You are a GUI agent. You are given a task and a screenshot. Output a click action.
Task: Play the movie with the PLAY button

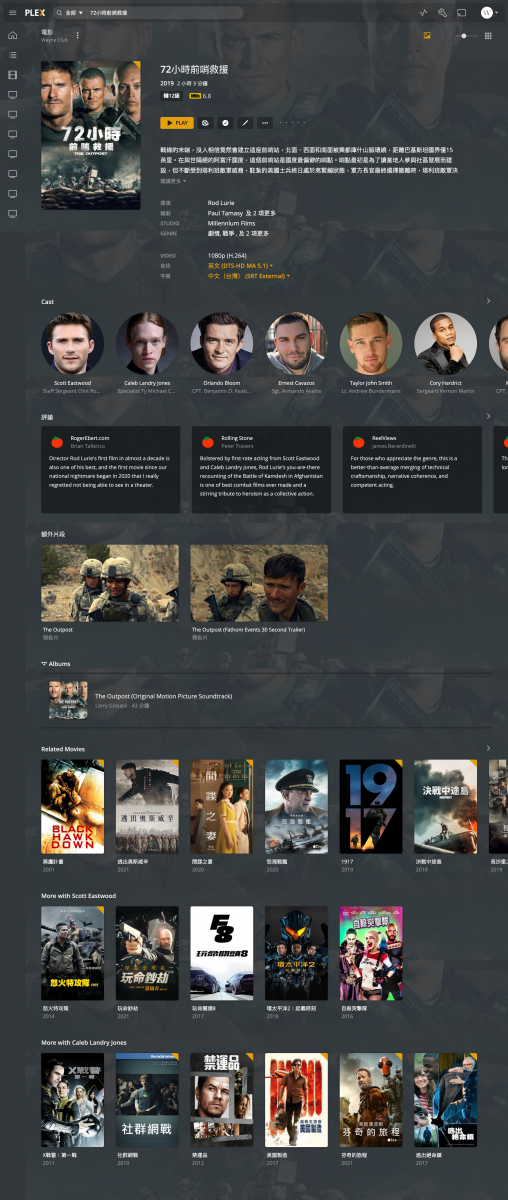pyautogui.click(x=176, y=123)
